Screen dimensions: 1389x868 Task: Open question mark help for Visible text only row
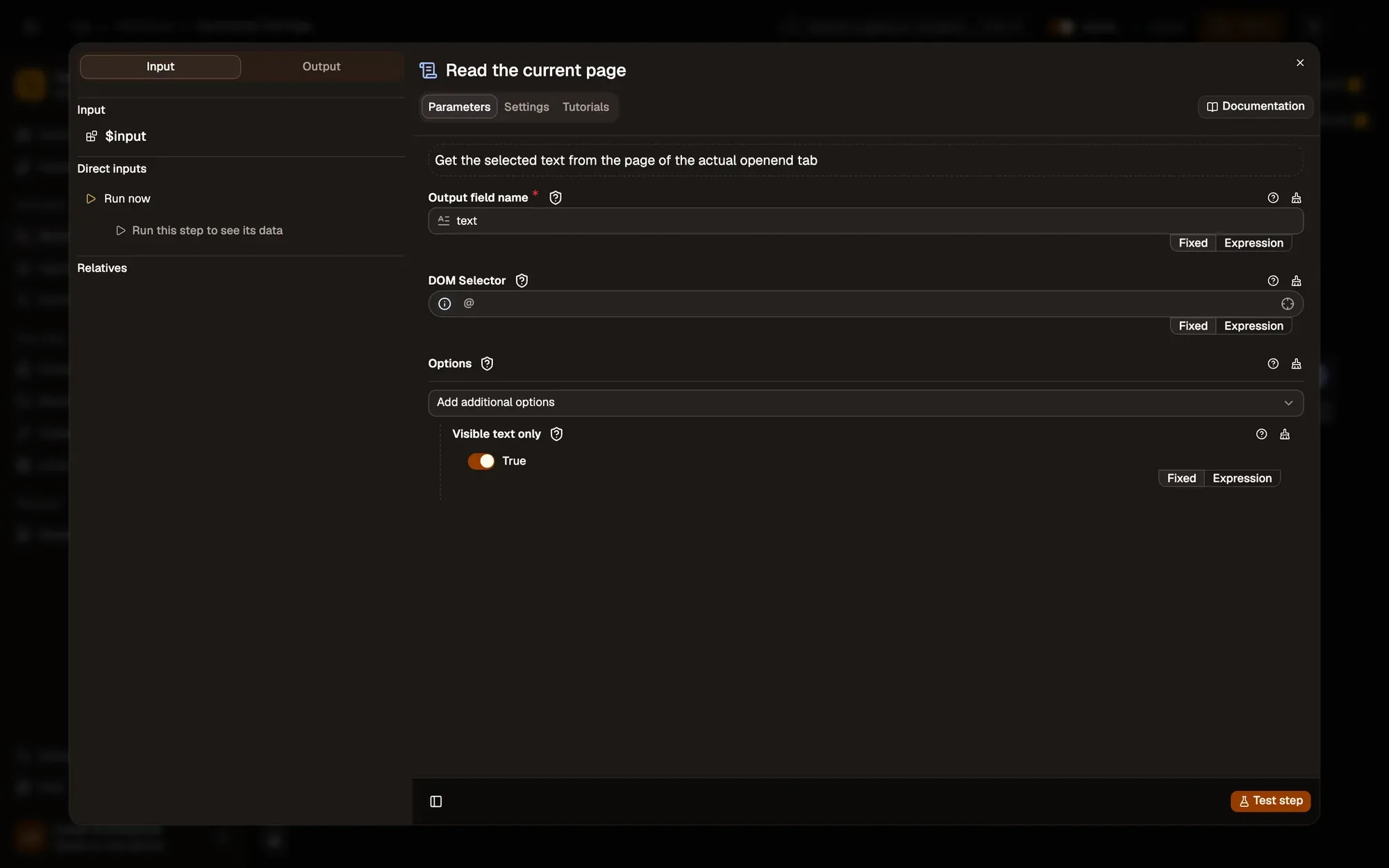pyautogui.click(x=1262, y=434)
